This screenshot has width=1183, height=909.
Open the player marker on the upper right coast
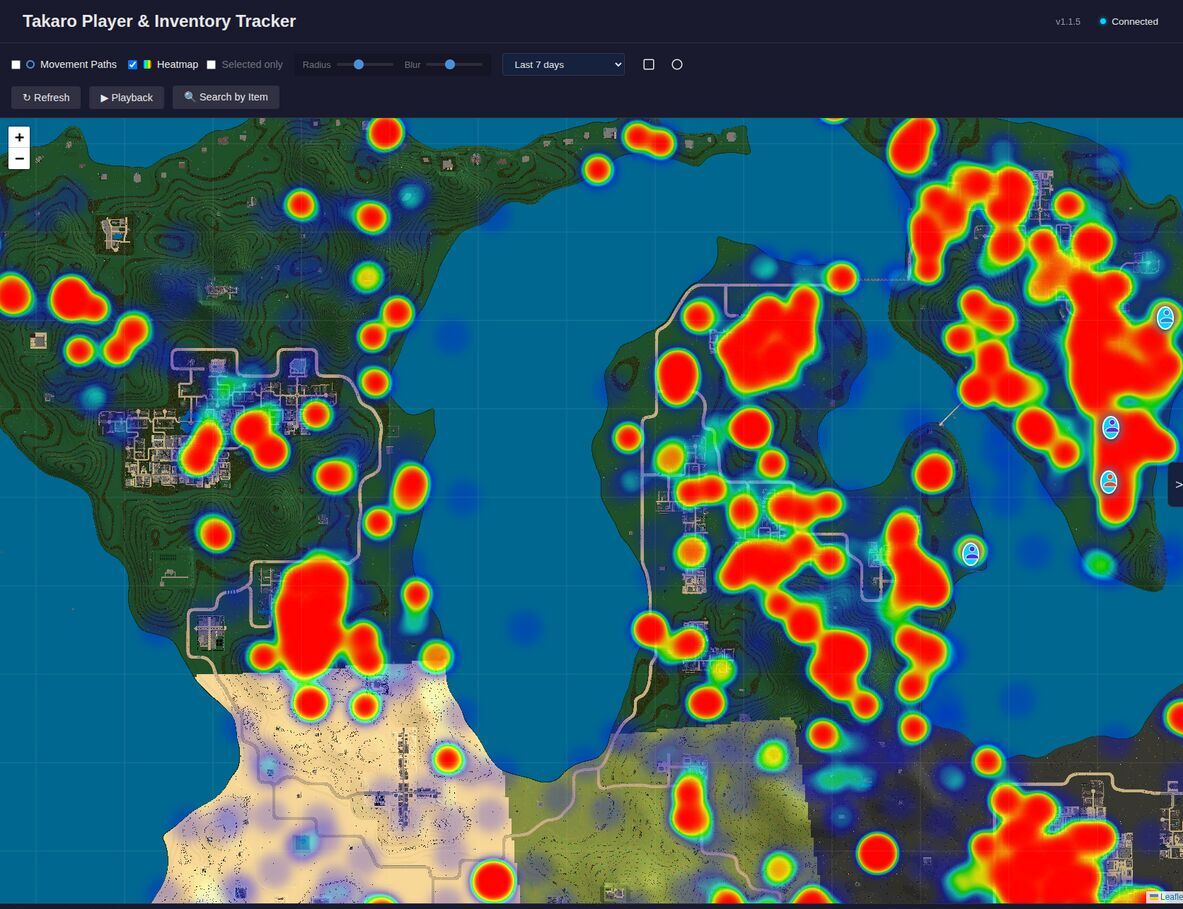pos(1165,318)
